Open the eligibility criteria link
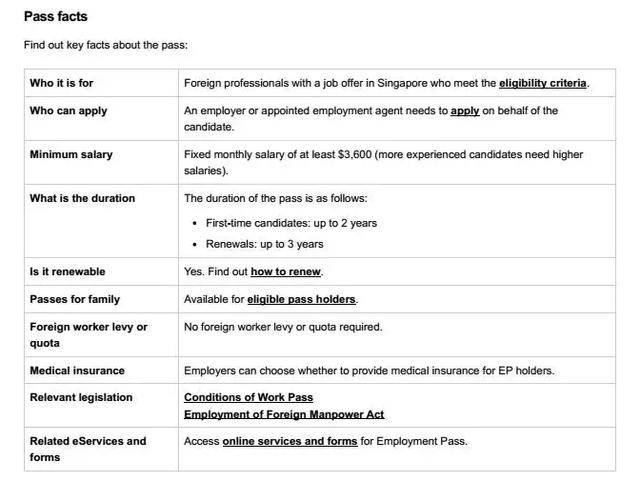 click(x=543, y=82)
